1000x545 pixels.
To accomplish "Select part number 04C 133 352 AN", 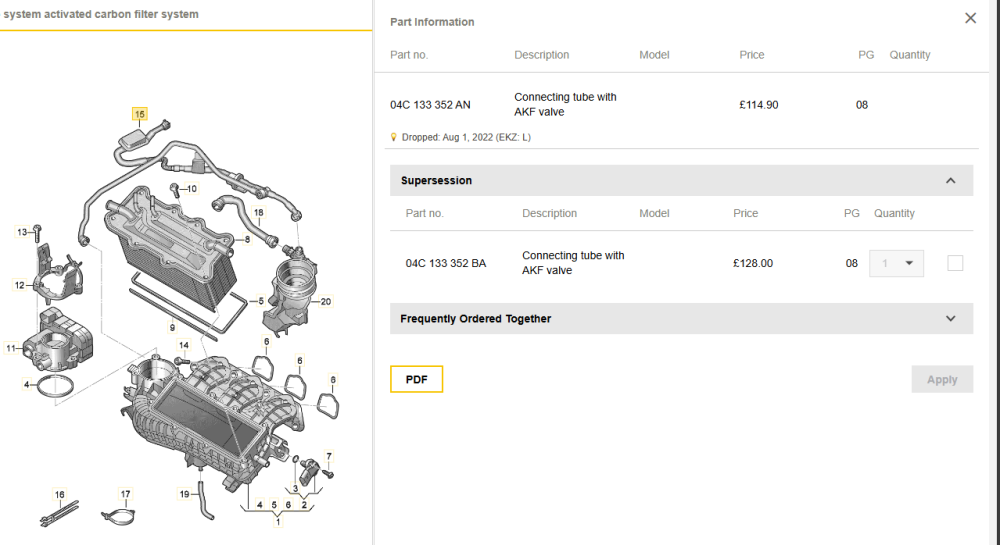I will point(430,105).
